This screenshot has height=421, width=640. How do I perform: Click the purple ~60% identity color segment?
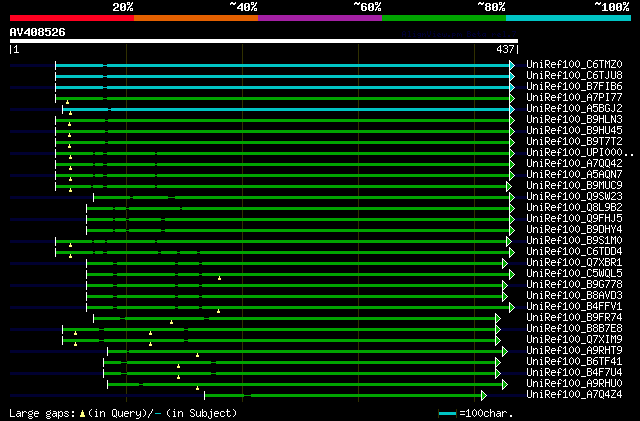320,18
